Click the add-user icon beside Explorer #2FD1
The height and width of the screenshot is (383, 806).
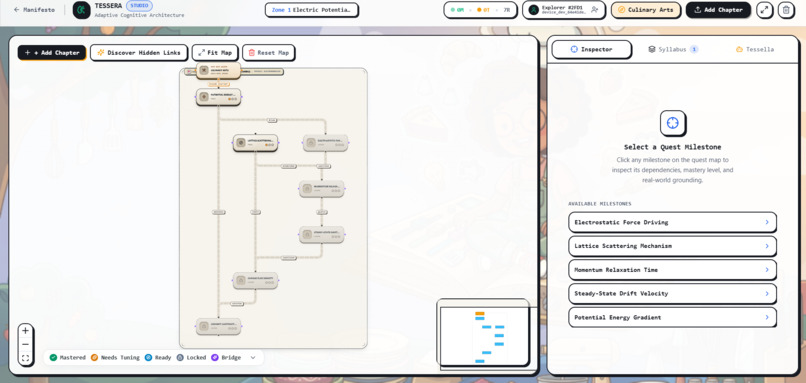tap(594, 10)
